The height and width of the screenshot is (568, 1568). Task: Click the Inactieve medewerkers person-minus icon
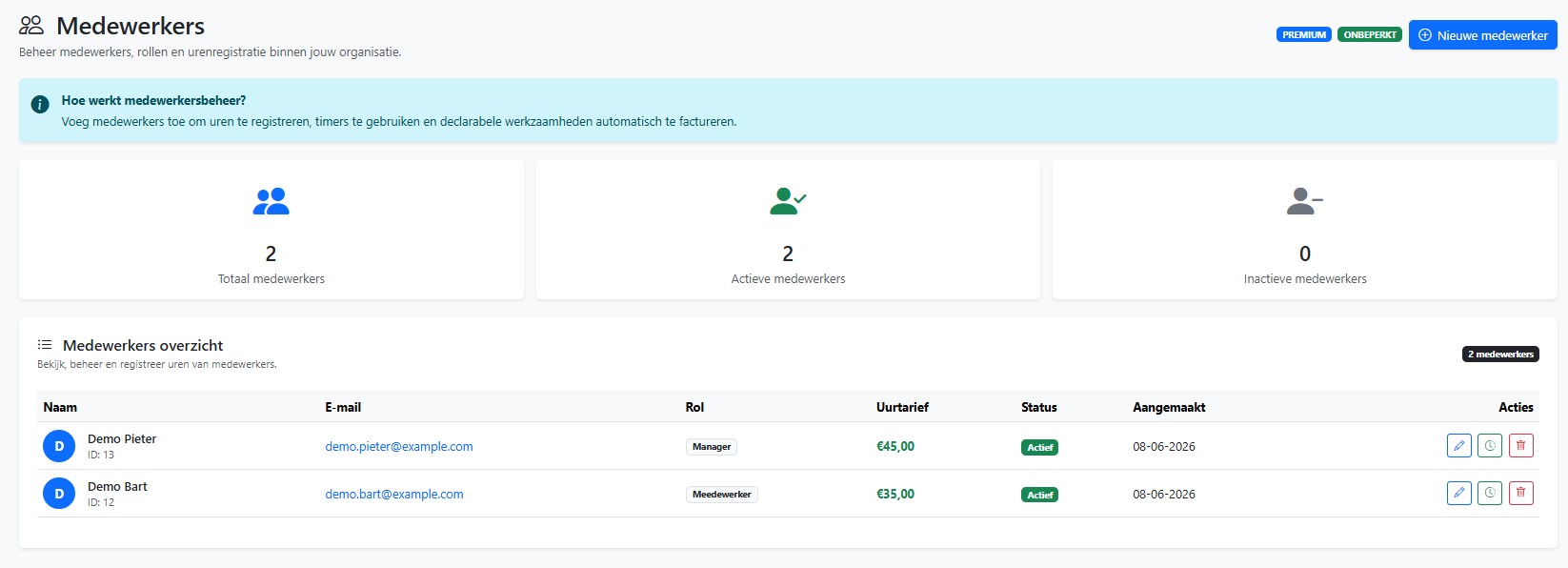point(1305,201)
